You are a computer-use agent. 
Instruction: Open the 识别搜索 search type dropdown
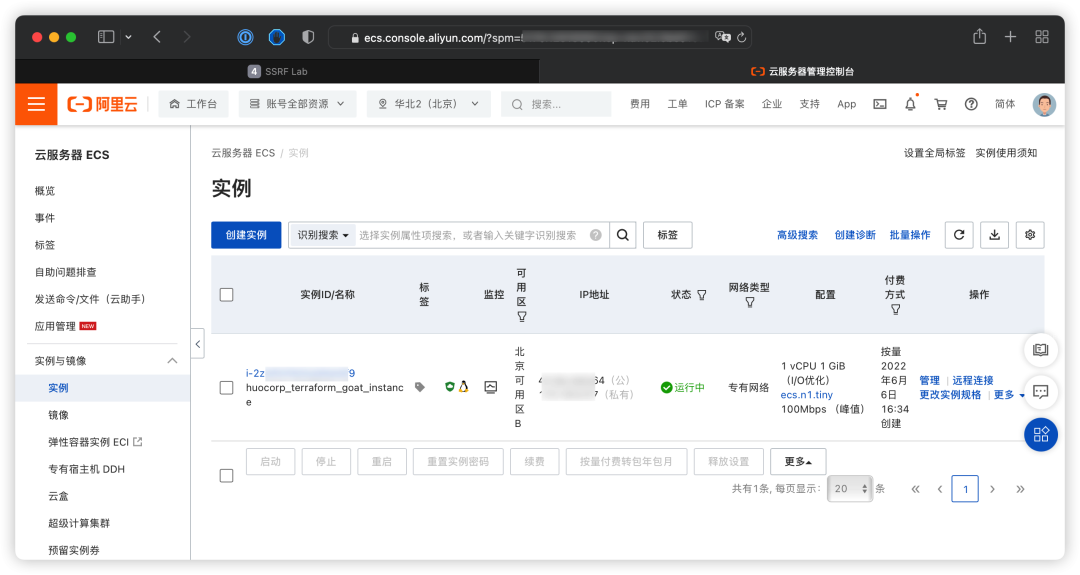click(x=322, y=235)
